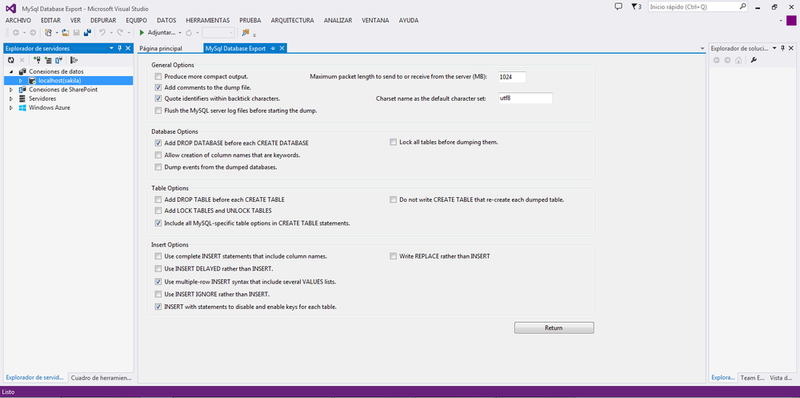Open the ARQUITECTURA menu
800x398 pixels.
(292, 20)
